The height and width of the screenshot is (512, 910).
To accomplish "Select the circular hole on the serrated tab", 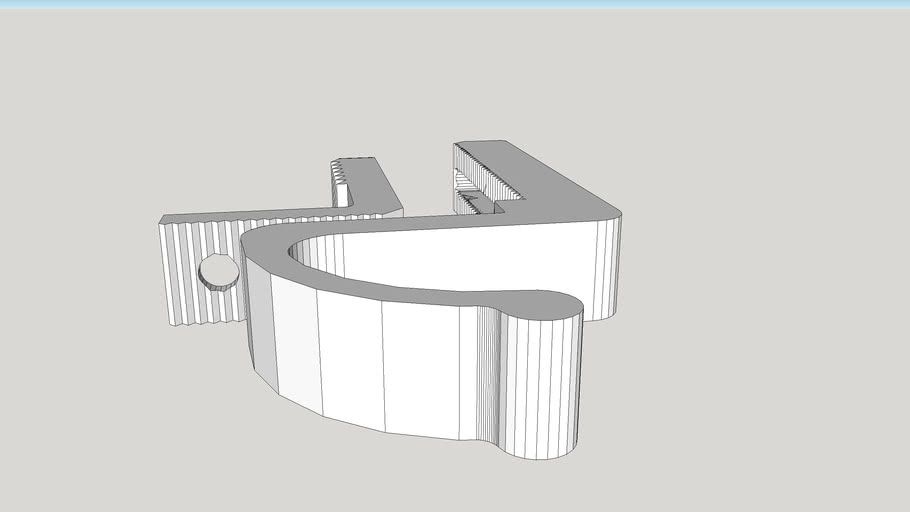I will [x=219, y=272].
